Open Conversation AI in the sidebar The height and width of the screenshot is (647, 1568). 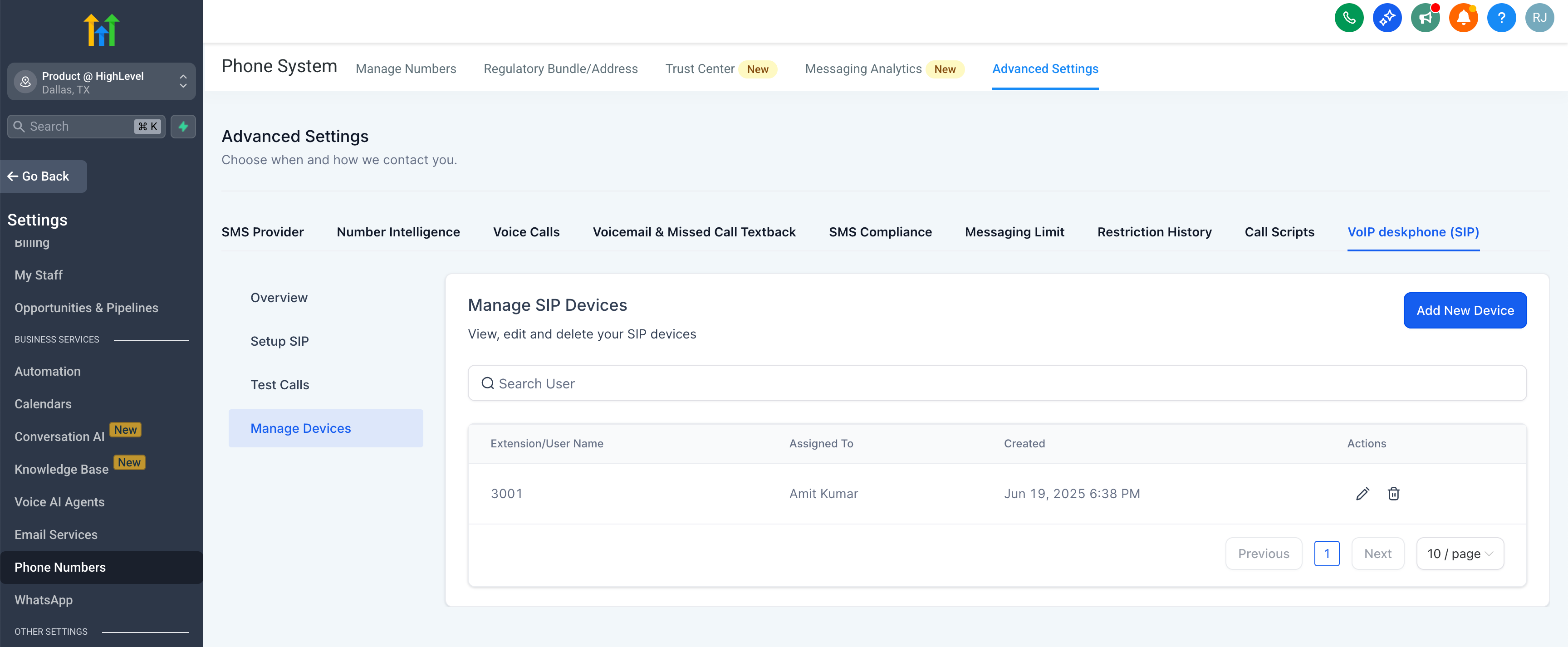coord(59,436)
